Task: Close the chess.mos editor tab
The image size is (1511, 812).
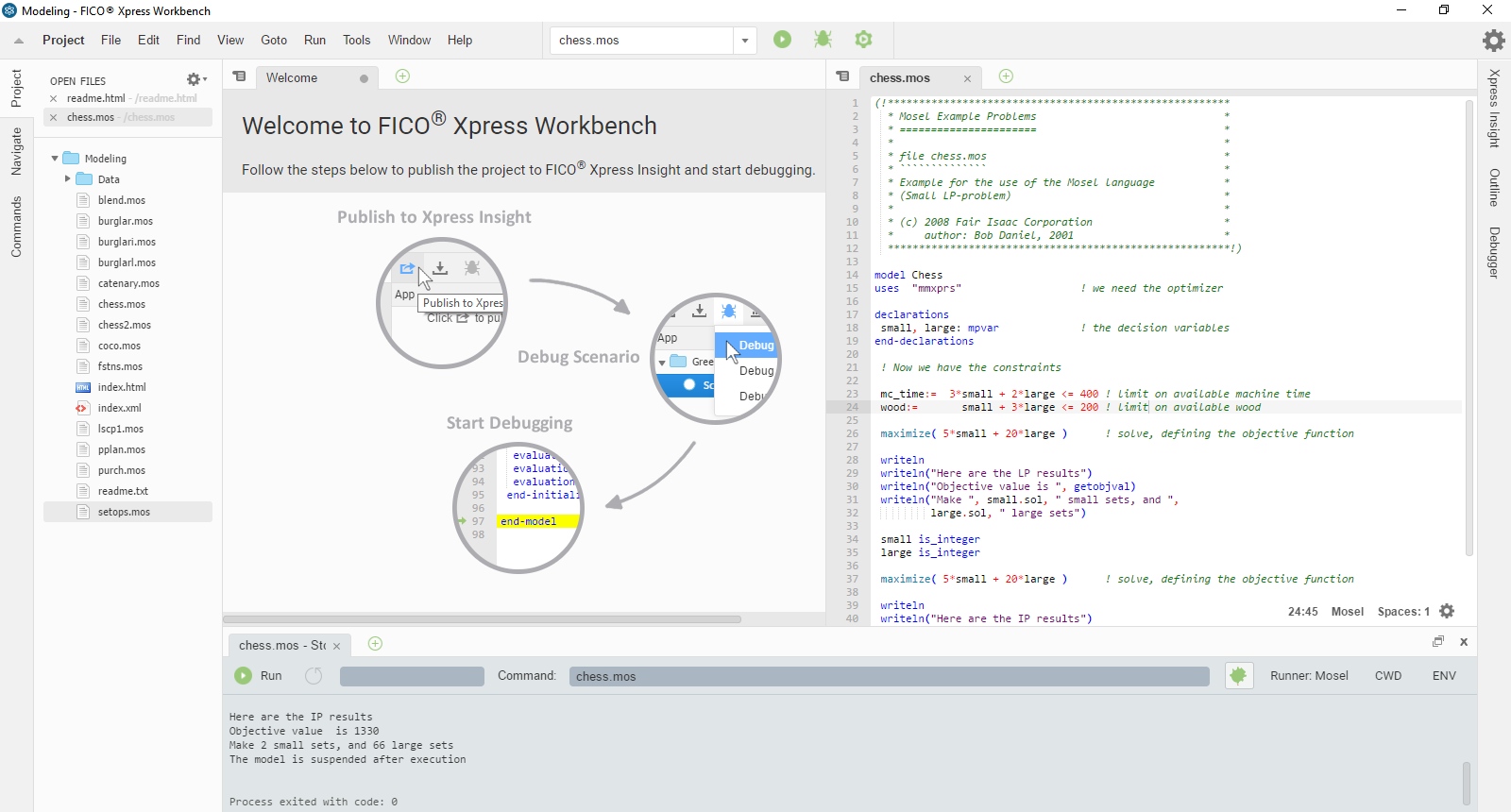Action: click(x=967, y=78)
